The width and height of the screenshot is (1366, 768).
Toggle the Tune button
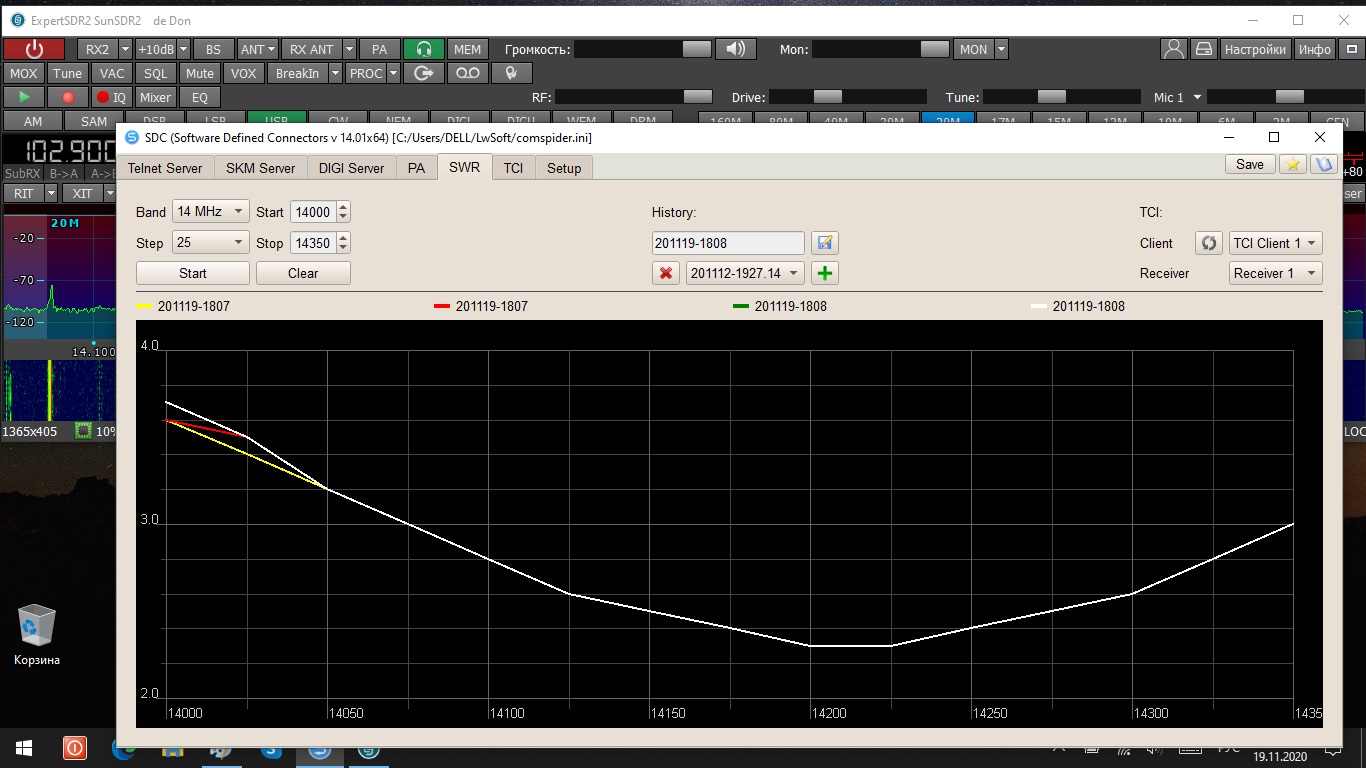pyautogui.click(x=68, y=73)
